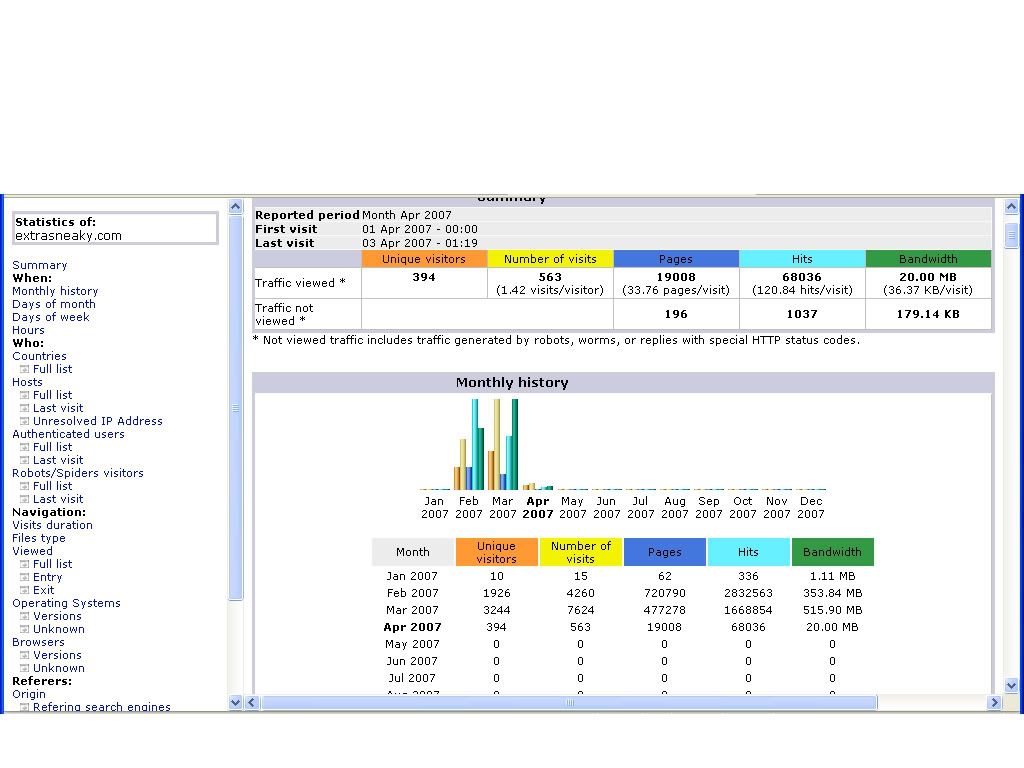The width and height of the screenshot is (1024, 768).
Task: Go to Days of week statistics
Action: [51, 317]
